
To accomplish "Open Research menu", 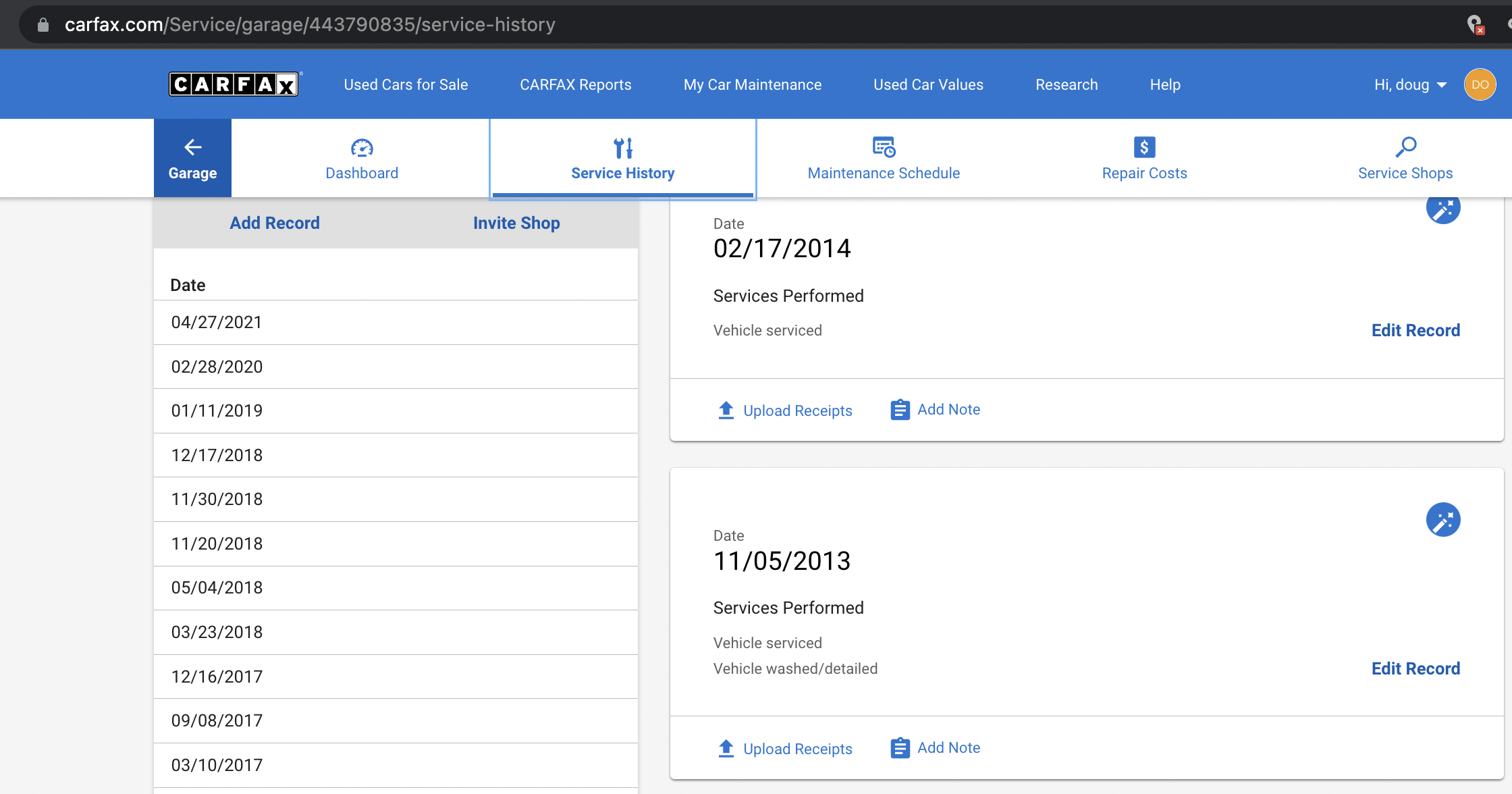I will (x=1066, y=84).
